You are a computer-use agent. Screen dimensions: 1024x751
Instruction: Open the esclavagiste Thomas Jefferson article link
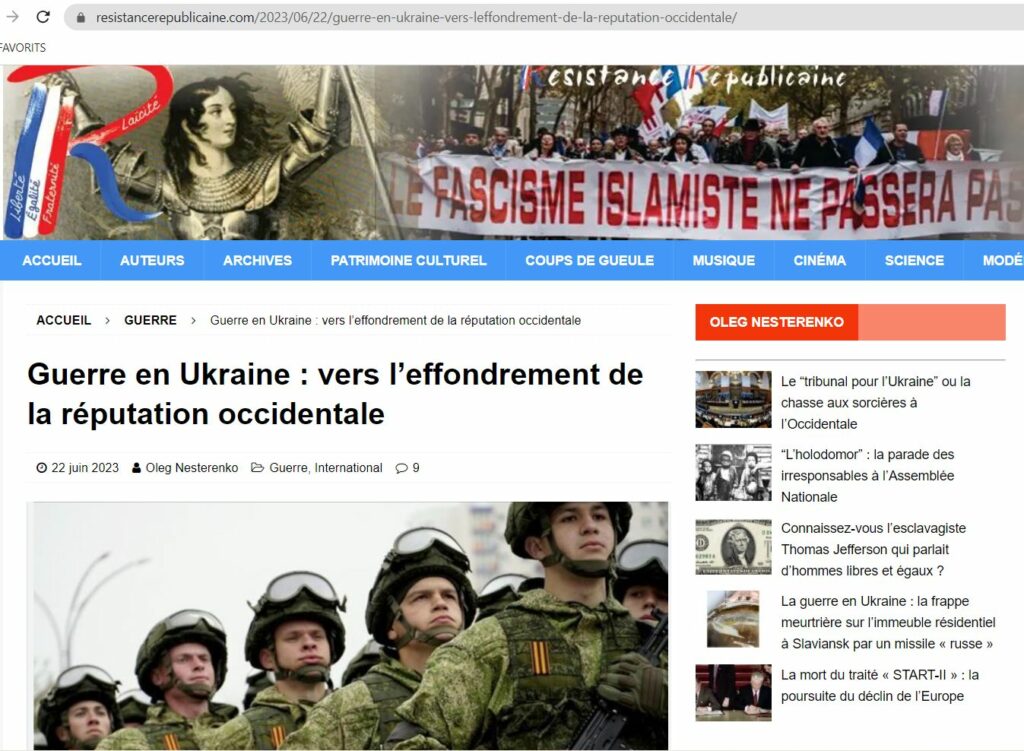point(873,549)
